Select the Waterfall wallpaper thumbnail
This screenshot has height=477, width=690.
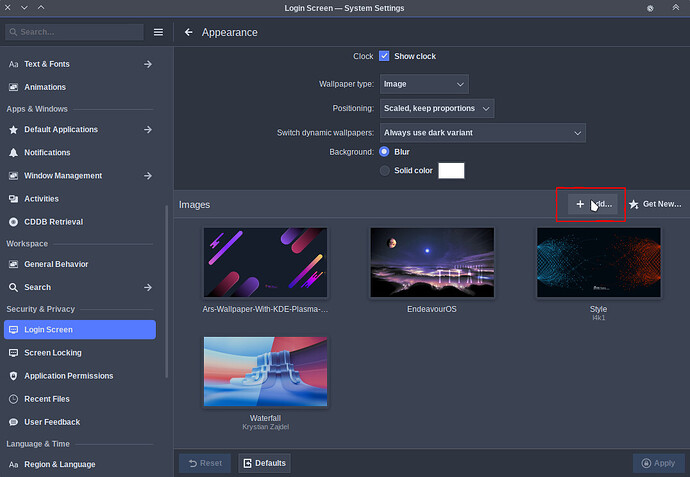pos(265,372)
